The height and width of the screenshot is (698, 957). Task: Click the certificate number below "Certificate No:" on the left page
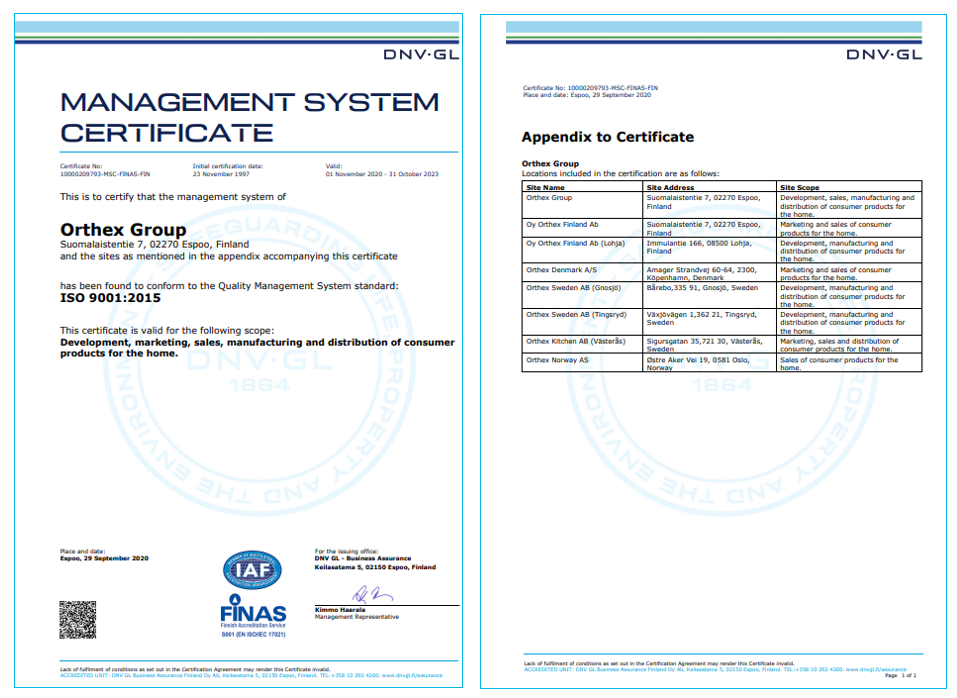click(105, 174)
